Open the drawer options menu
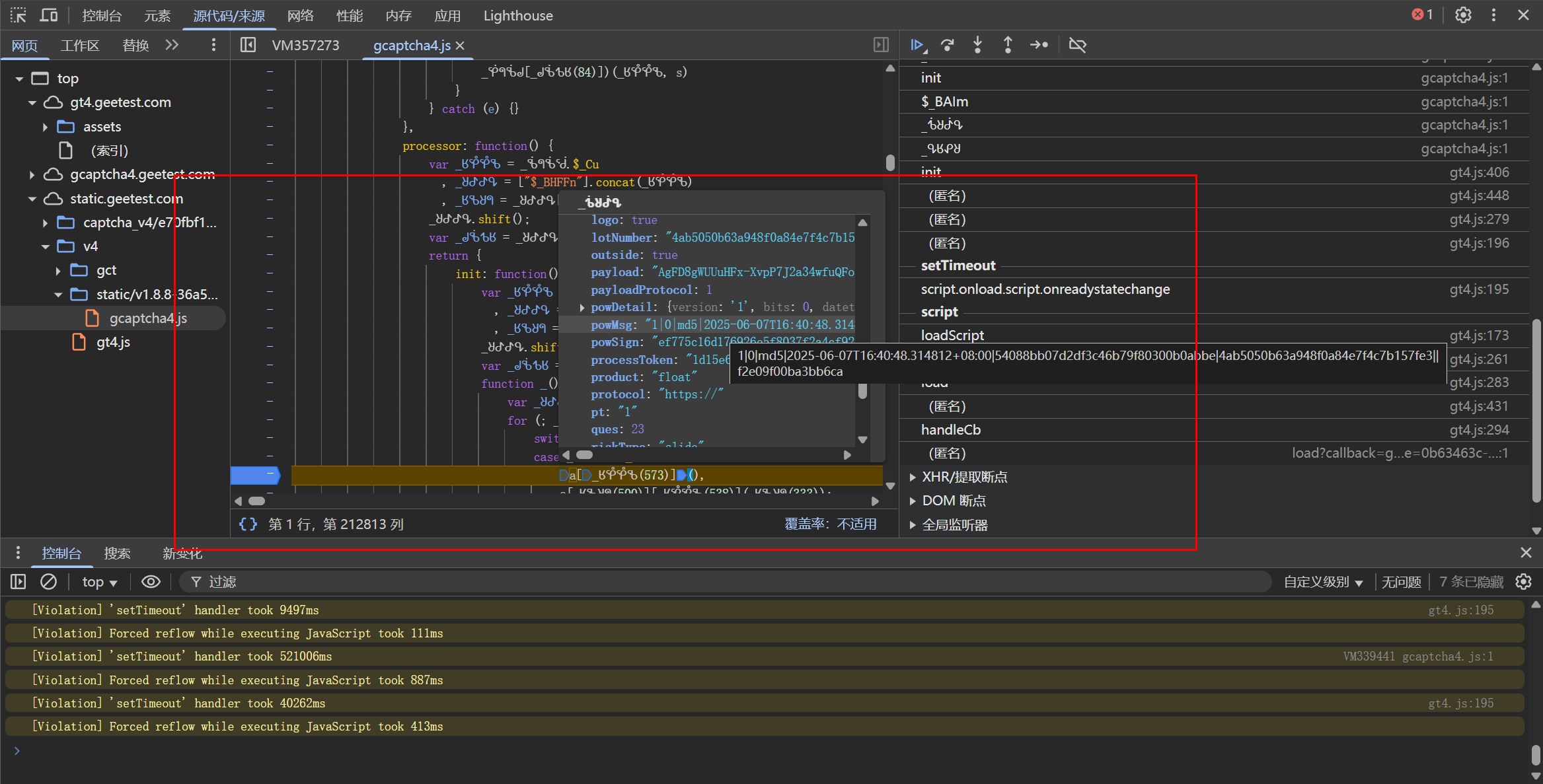This screenshot has width=1543, height=784. click(18, 553)
